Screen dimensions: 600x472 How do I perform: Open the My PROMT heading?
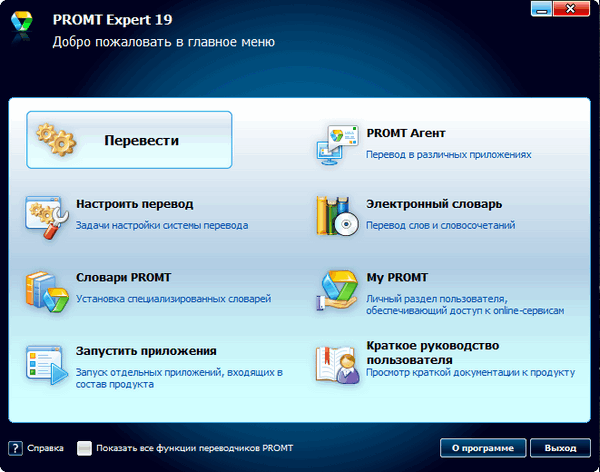click(x=397, y=278)
